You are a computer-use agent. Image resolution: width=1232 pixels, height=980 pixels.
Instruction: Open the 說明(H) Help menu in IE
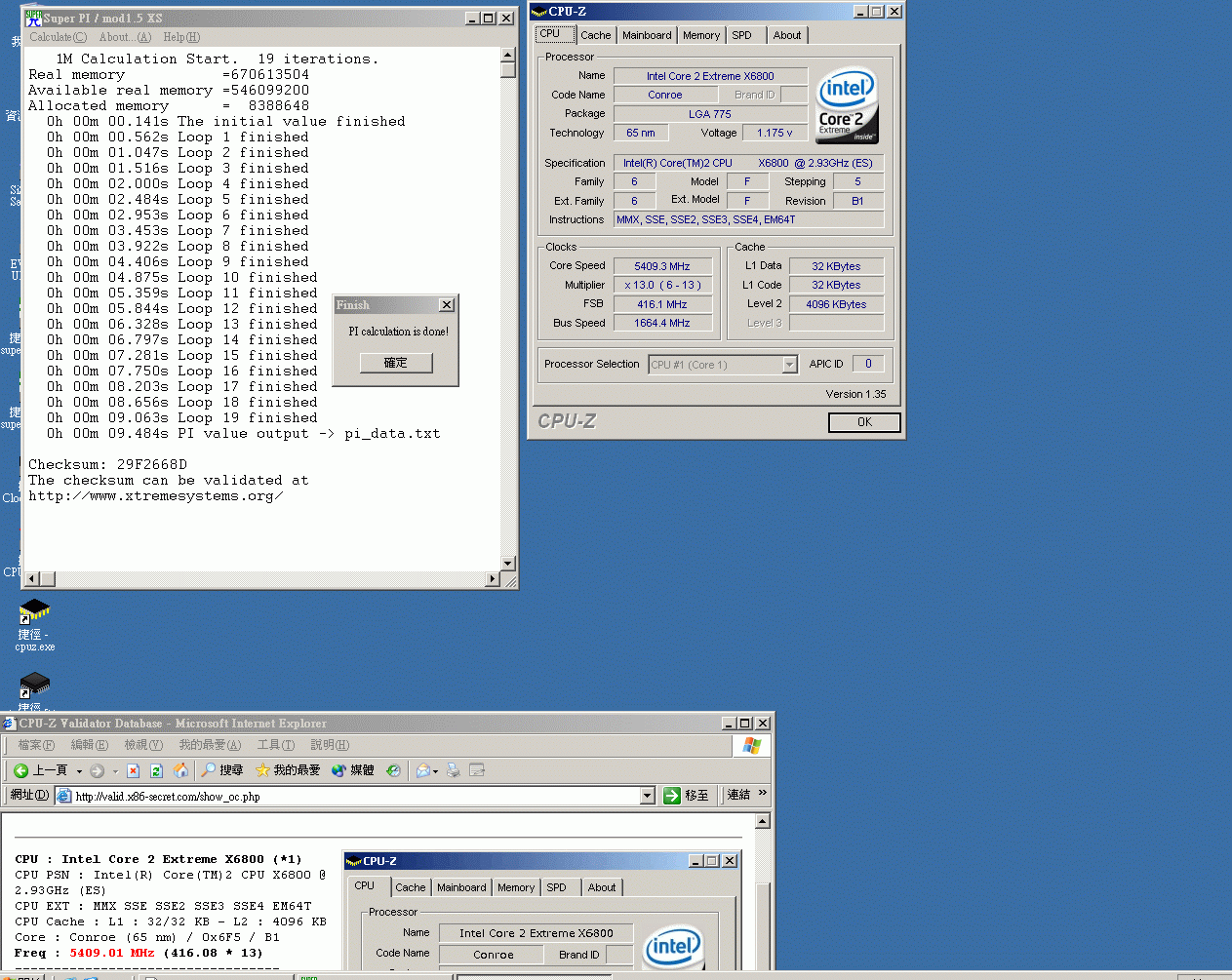(x=330, y=745)
